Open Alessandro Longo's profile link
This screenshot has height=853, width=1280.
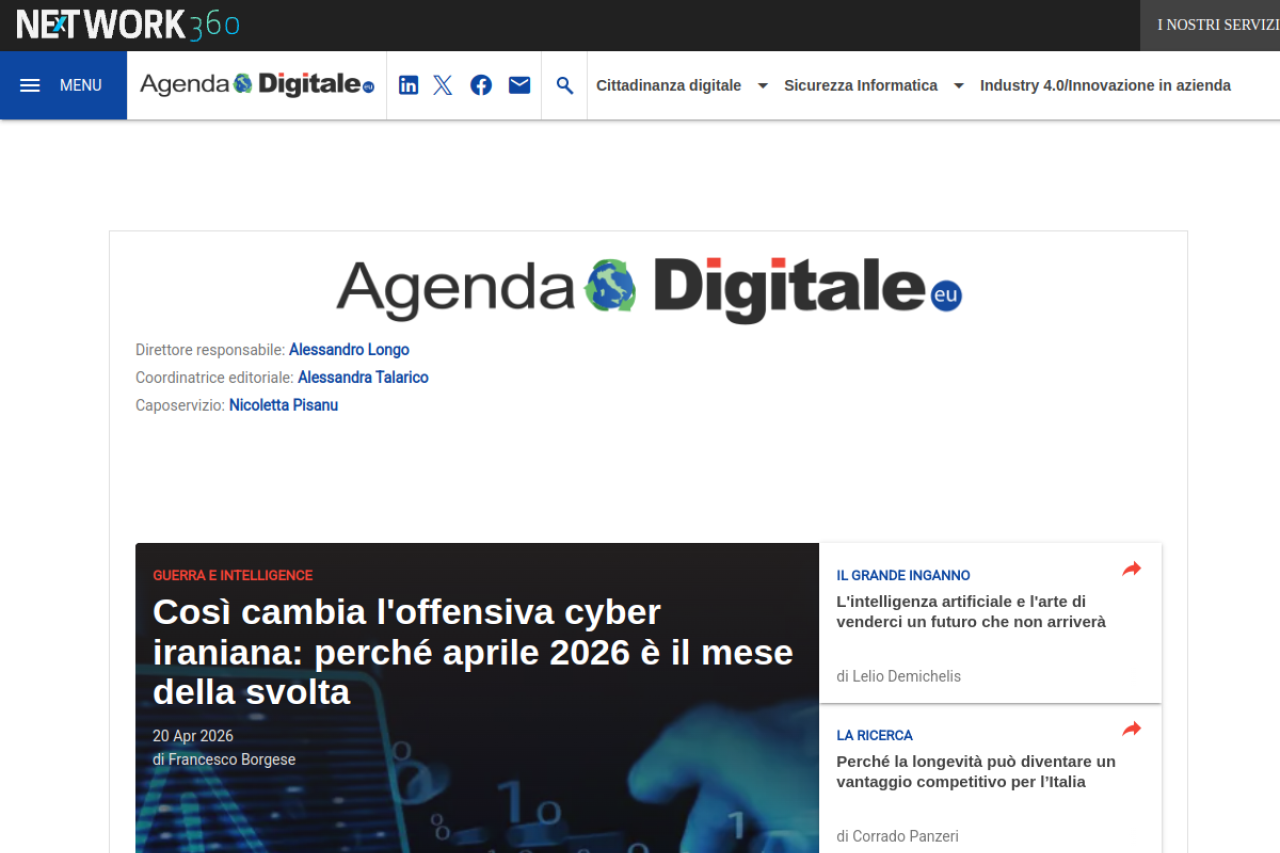(349, 350)
